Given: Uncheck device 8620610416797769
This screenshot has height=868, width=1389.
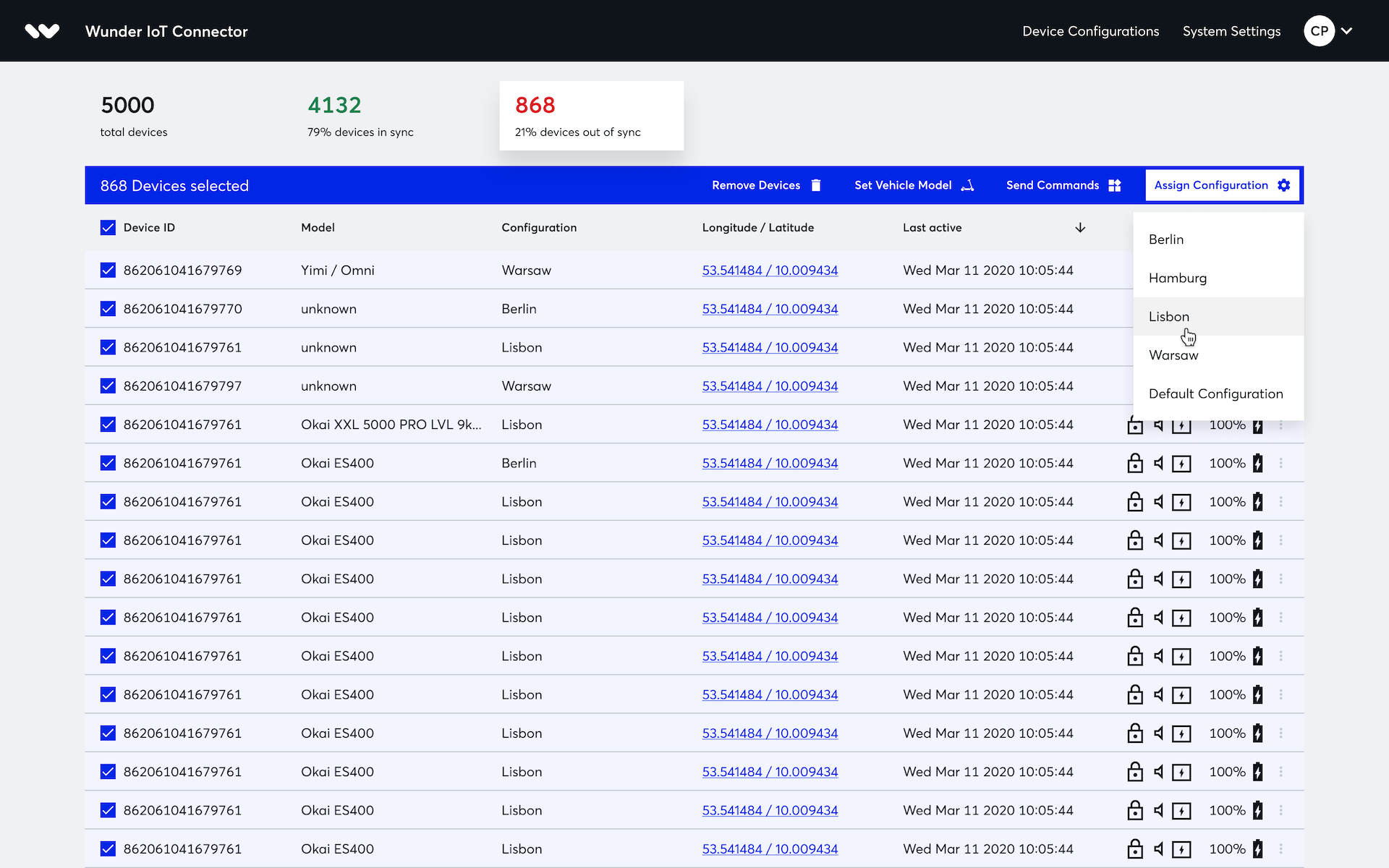Looking at the screenshot, I should (x=107, y=270).
